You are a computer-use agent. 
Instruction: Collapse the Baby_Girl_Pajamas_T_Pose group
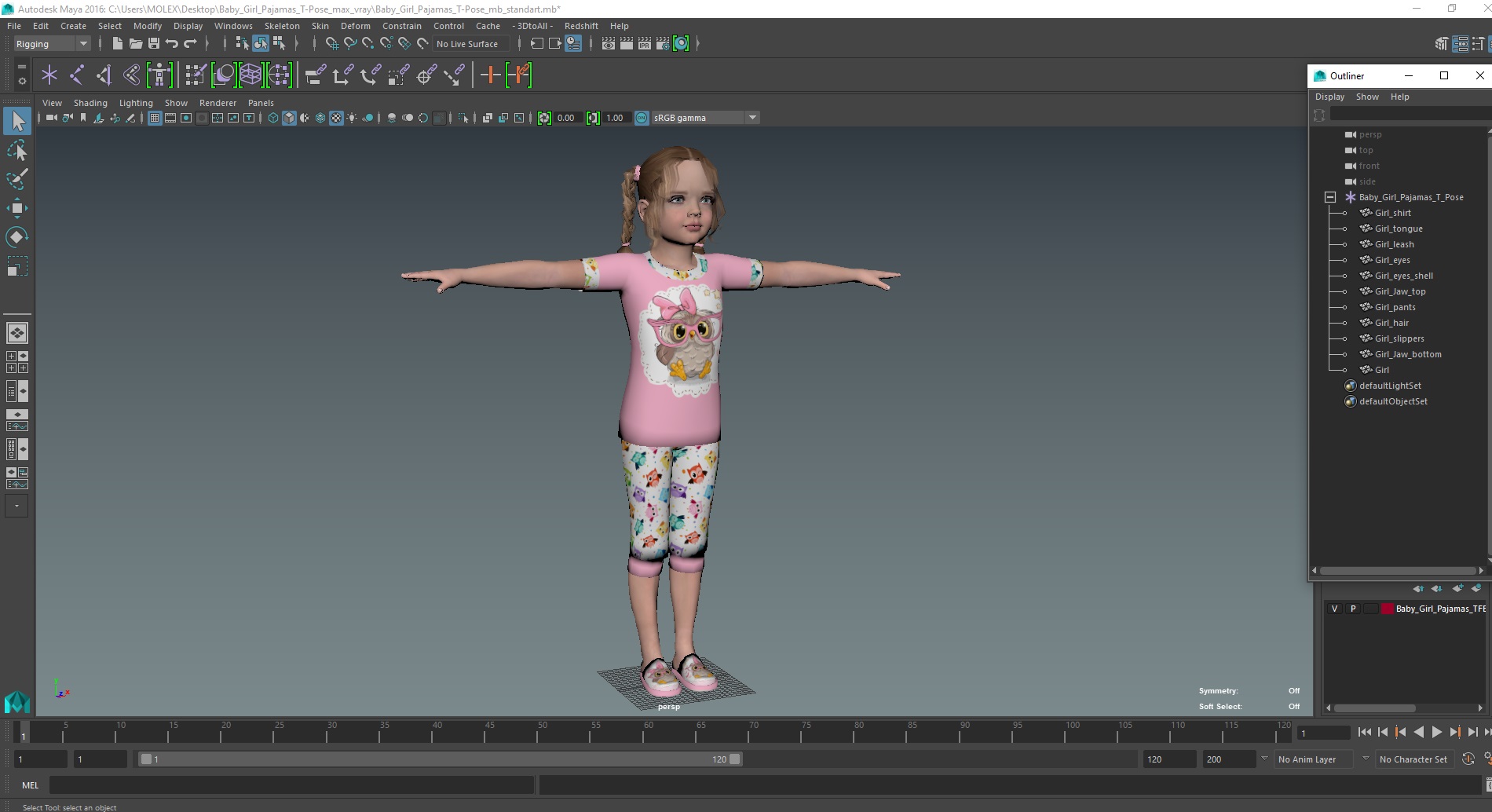[1330, 197]
